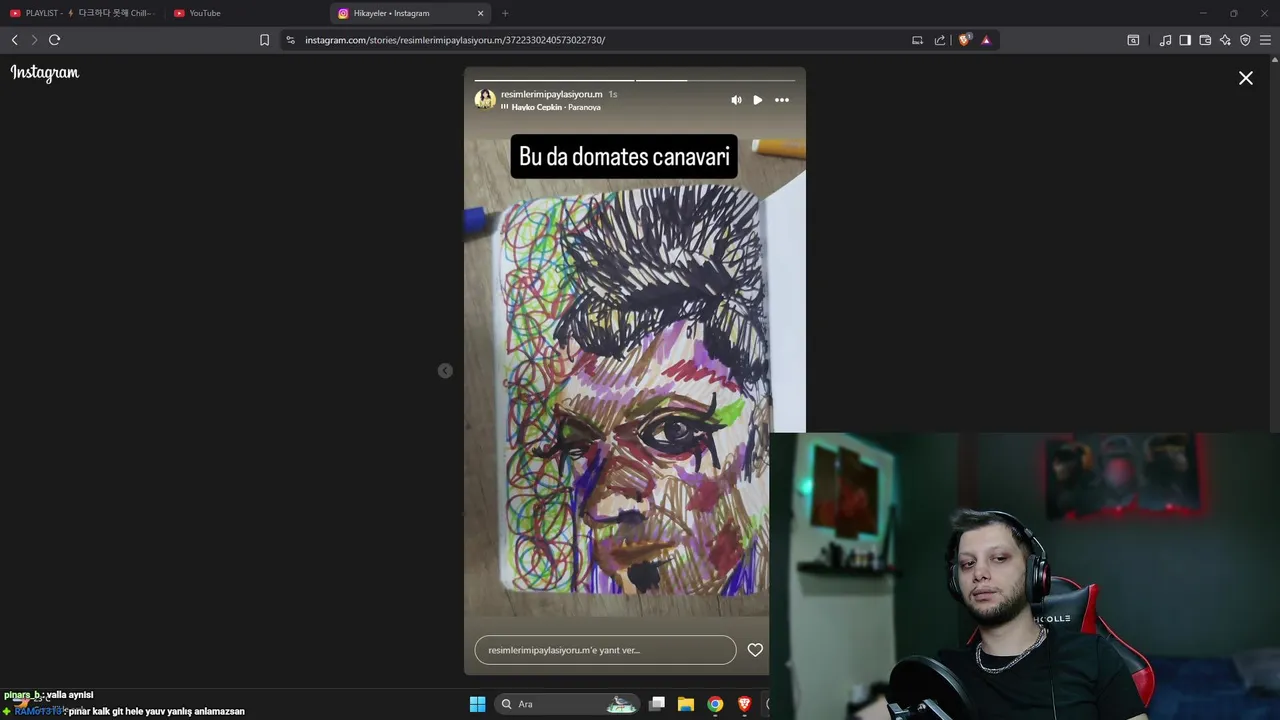1280x720 pixels.
Task: Open the browser hamburger menu
Action: [1265, 40]
